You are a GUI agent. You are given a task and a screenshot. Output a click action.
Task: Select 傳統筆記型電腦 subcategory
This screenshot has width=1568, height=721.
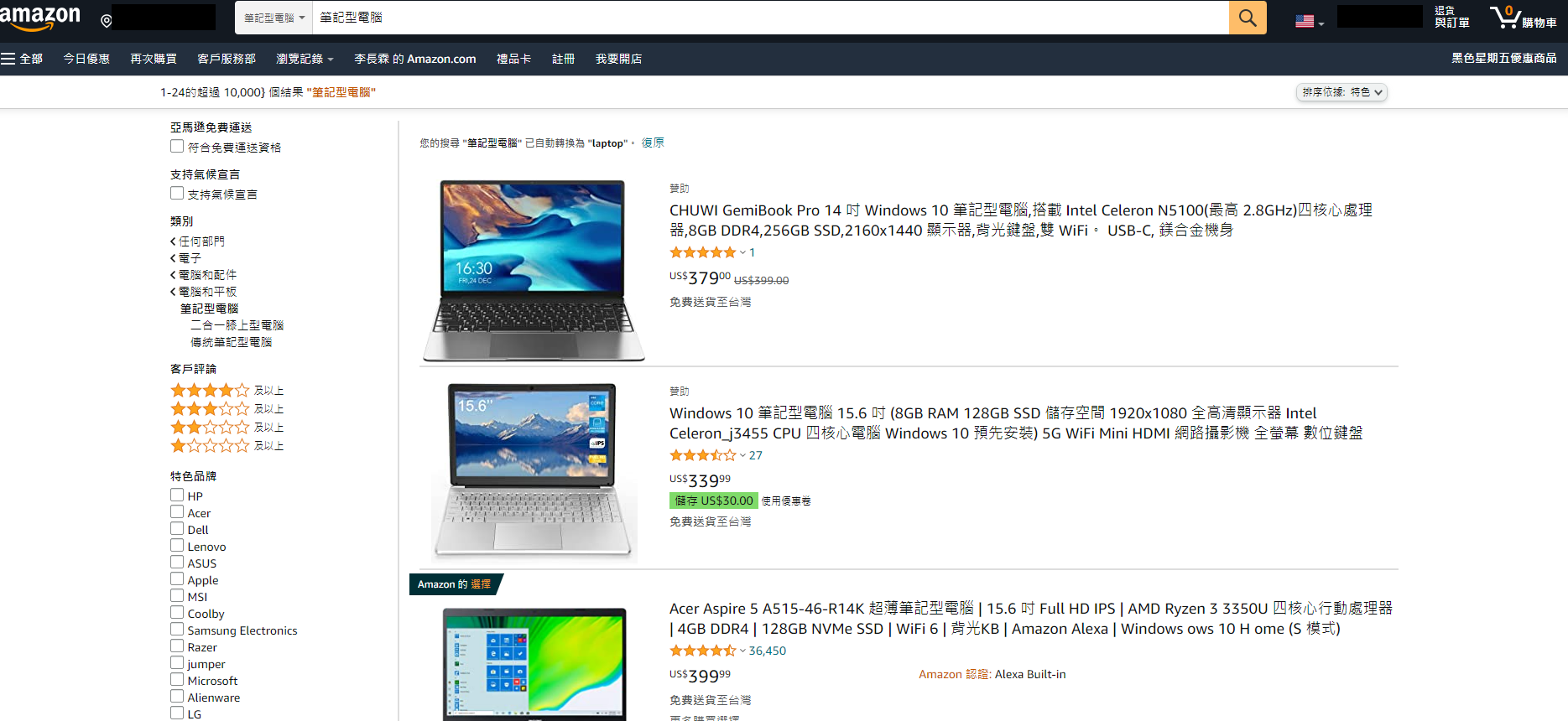(x=231, y=342)
